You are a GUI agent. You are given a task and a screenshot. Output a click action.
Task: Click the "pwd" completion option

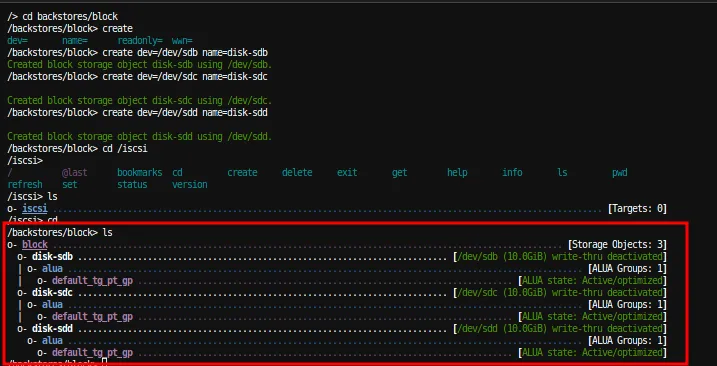(x=620, y=172)
